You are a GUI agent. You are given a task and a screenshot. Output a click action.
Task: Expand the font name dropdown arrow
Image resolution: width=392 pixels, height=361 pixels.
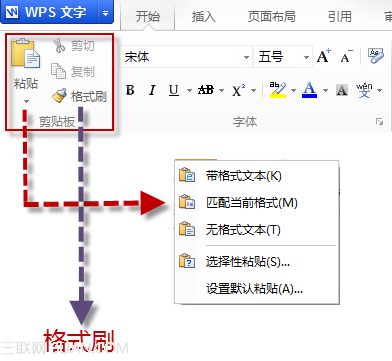(x=246, y=57)
